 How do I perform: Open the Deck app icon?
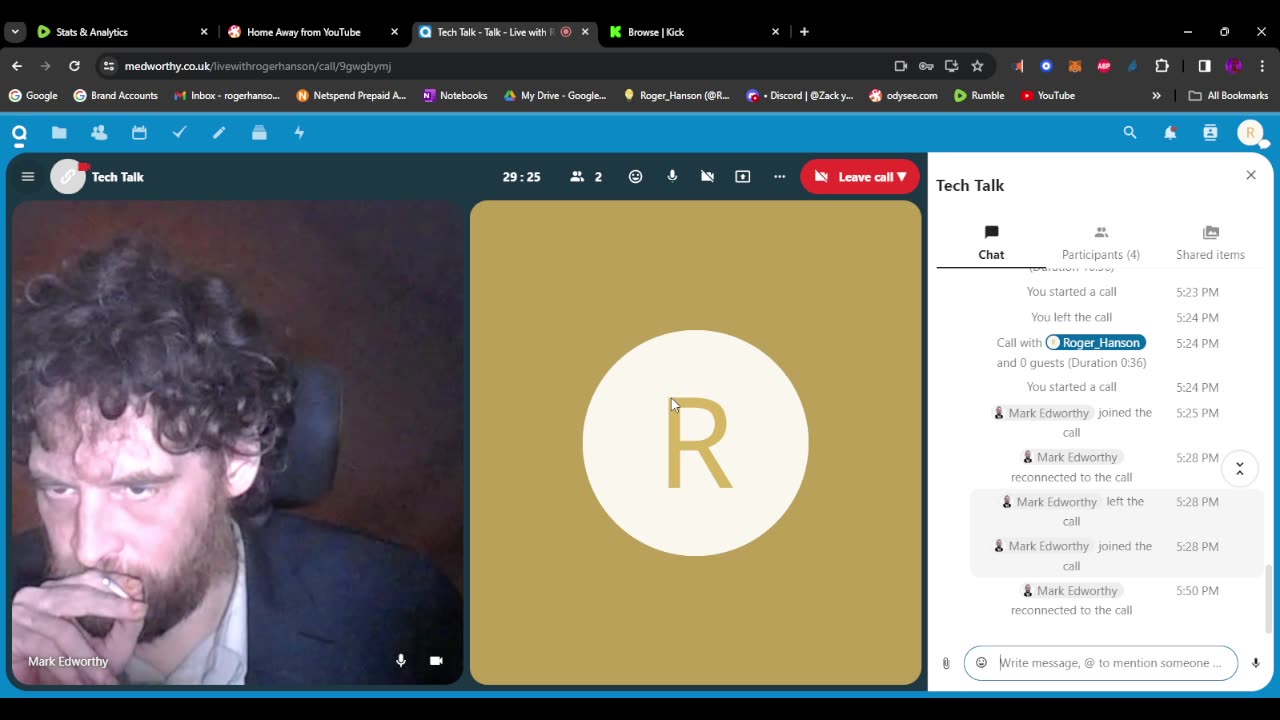pos(259,133)
